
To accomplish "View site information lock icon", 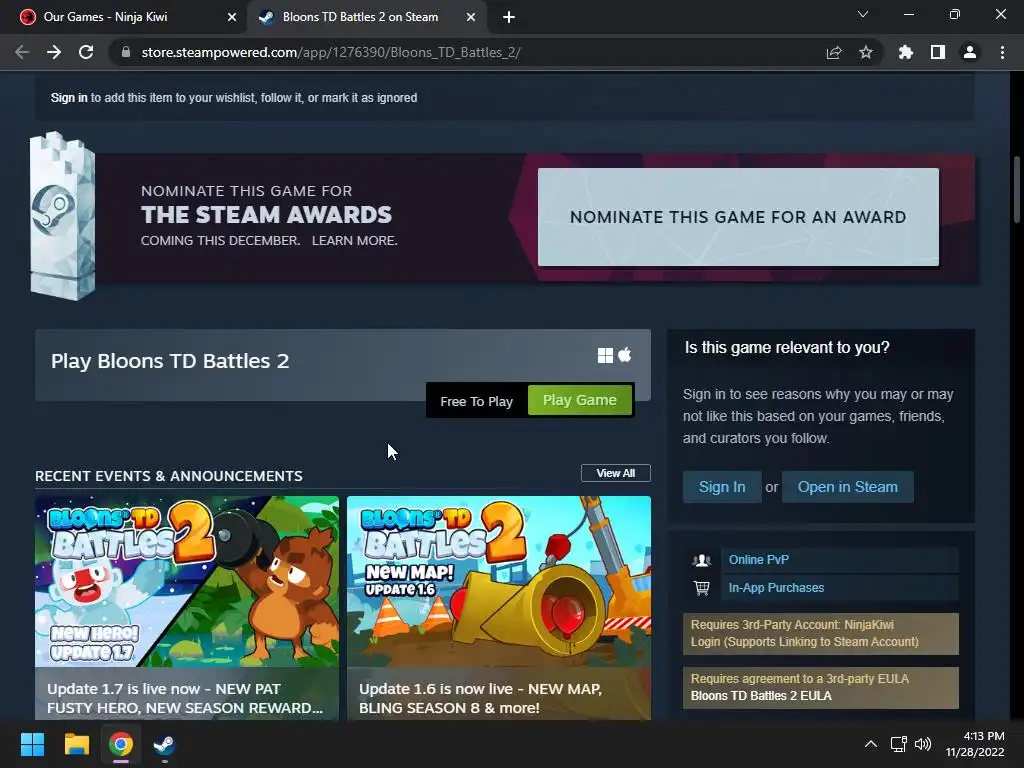I will [126, 52].
